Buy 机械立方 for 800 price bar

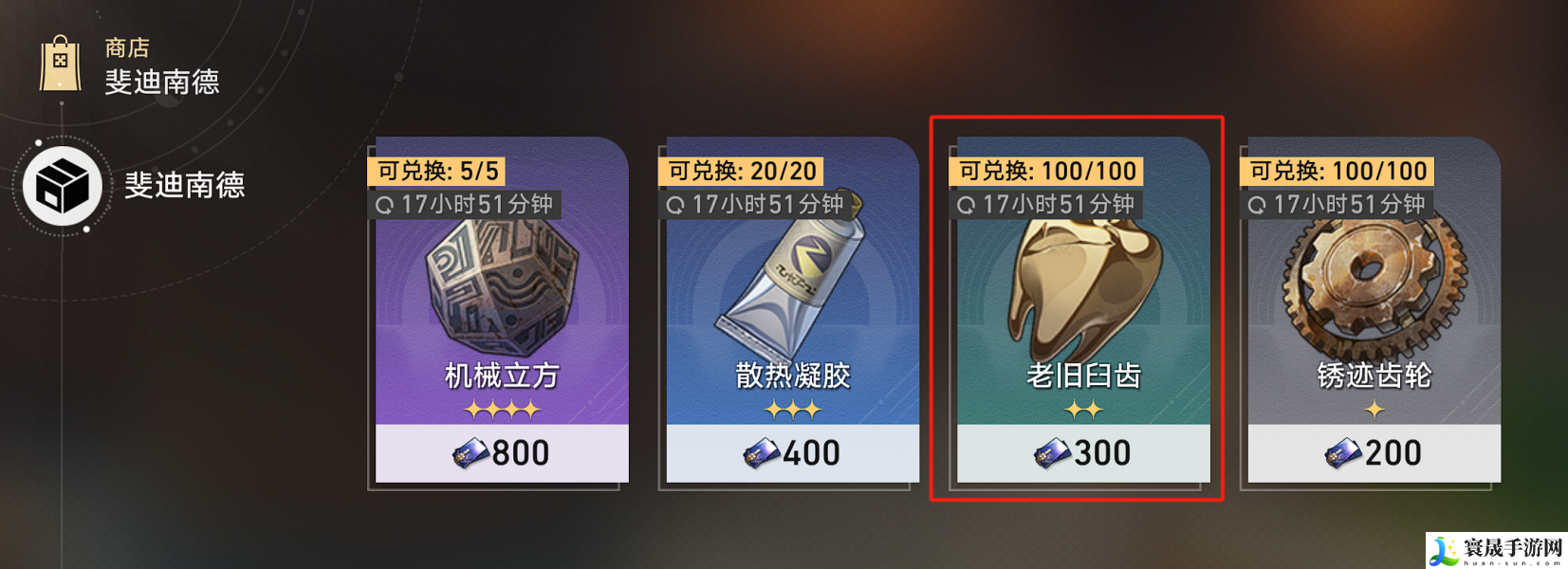tap(502, 453)
